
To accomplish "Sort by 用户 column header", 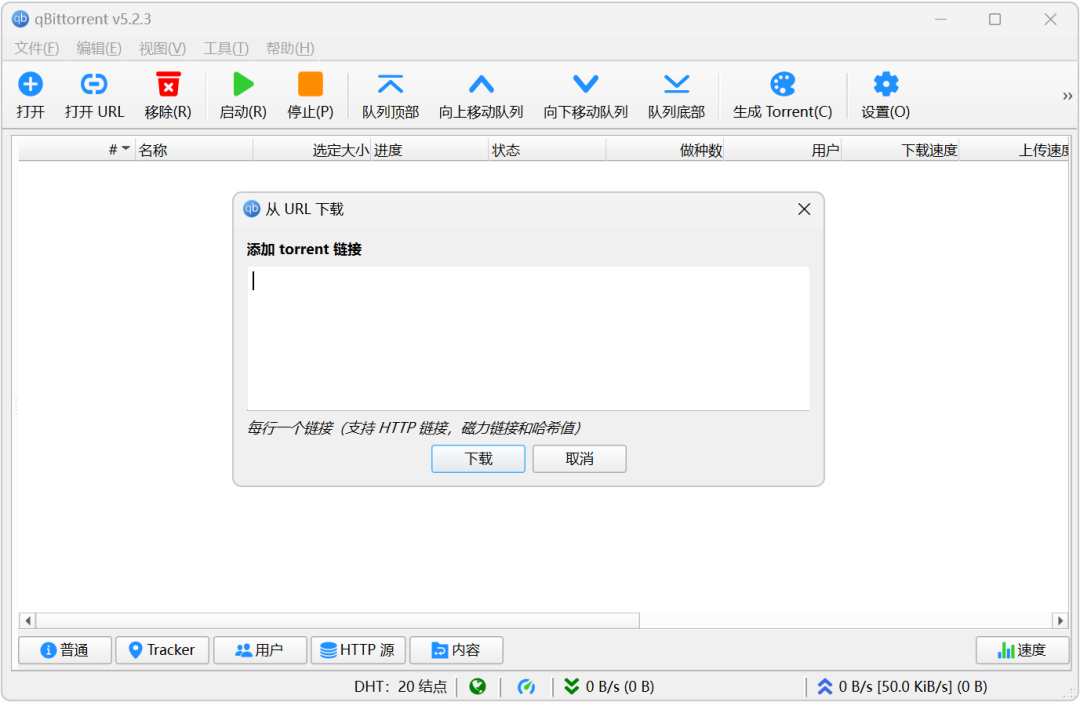I will point(783,150).
